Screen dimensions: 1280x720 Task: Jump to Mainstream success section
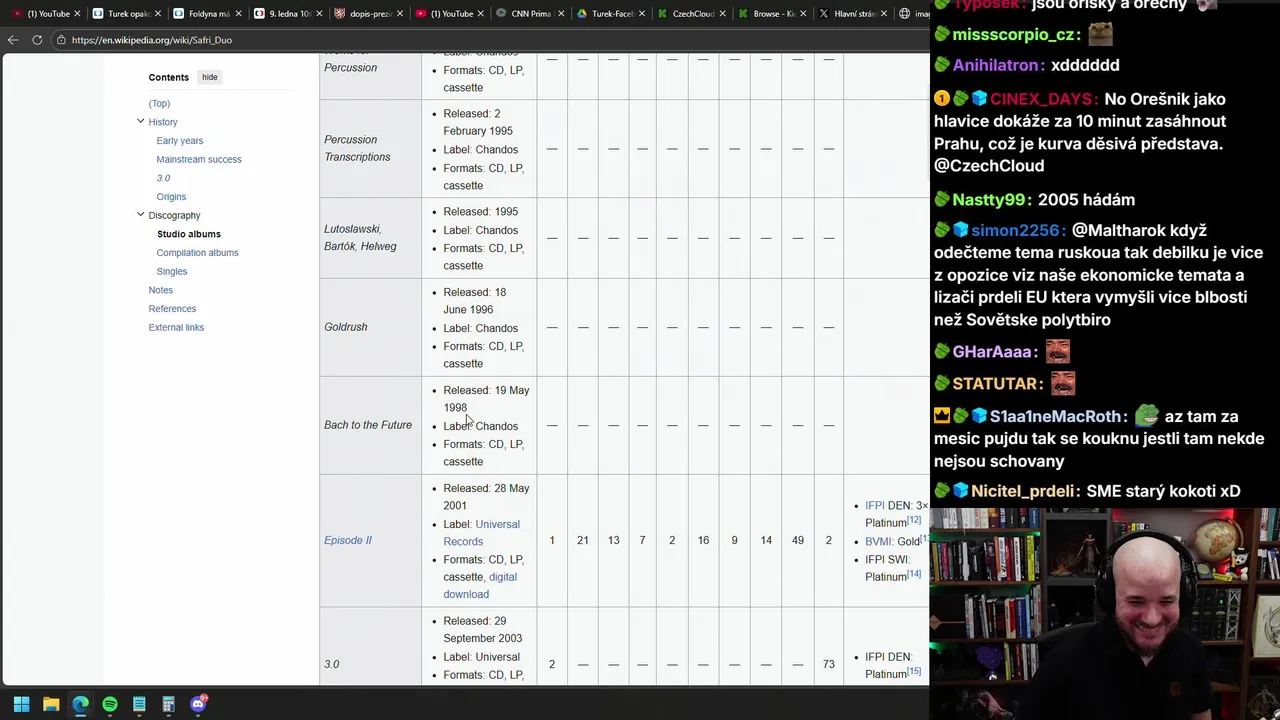coord(199,159)
